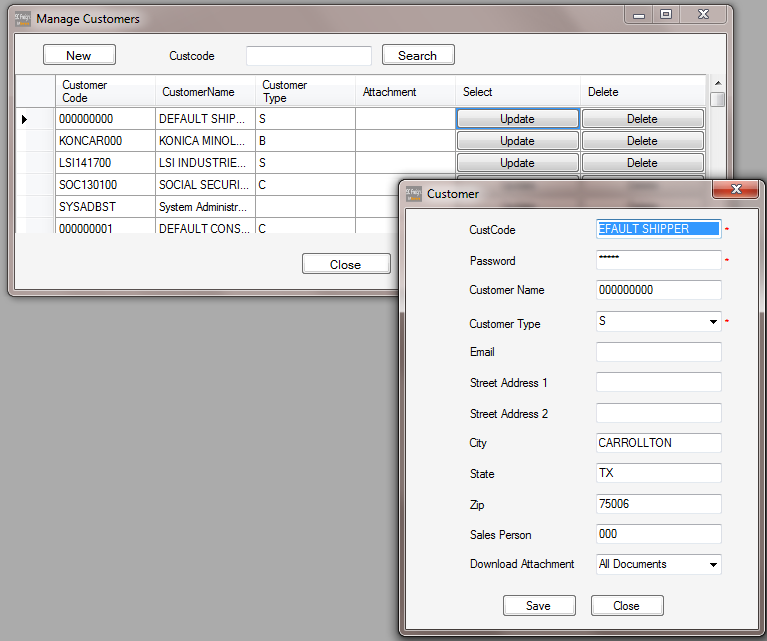The image size is (767, 641).
Task: Save the customer record
Action: [x=539, y=606]
